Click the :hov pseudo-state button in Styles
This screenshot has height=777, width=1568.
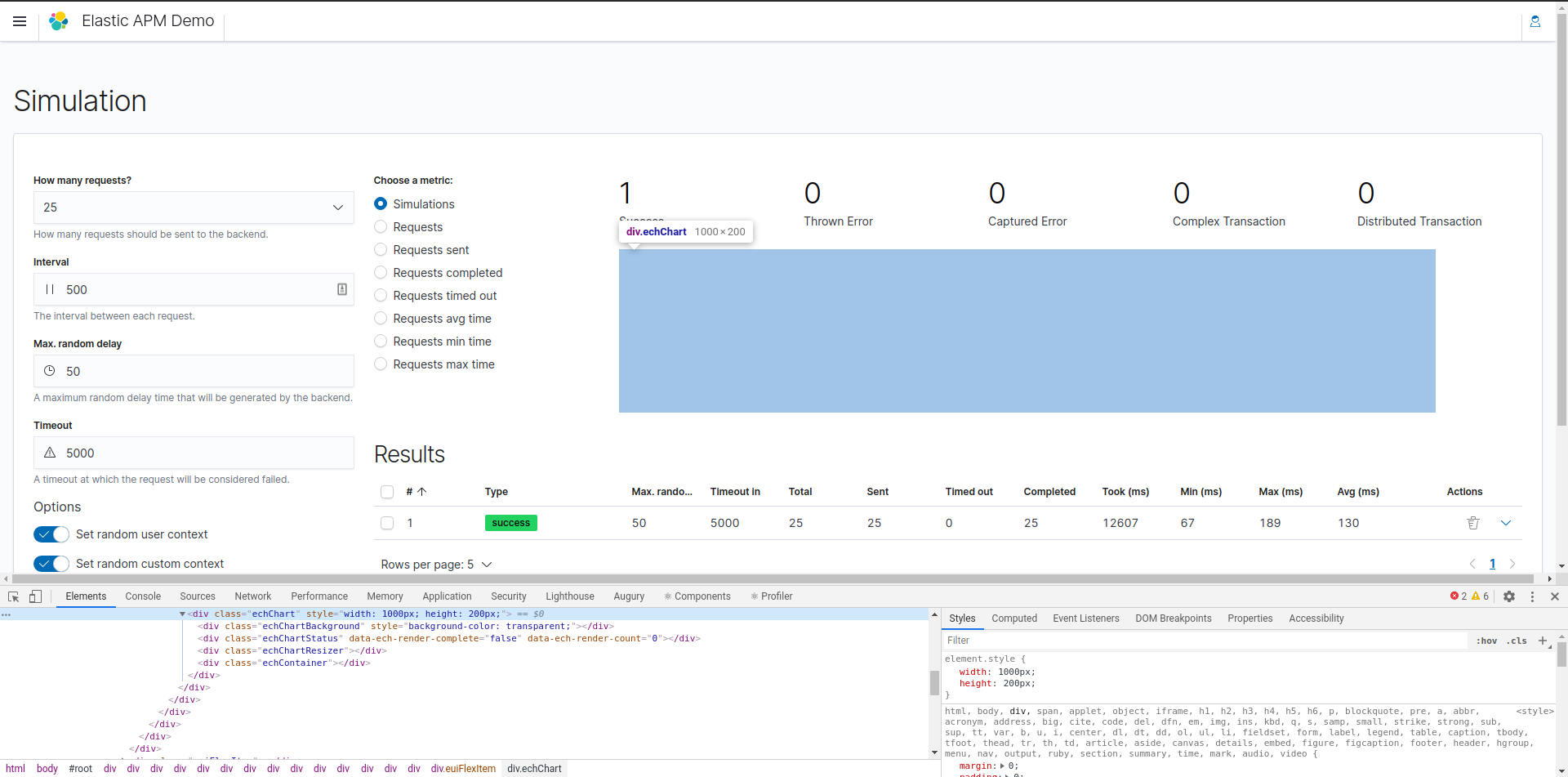[1486, 641]
